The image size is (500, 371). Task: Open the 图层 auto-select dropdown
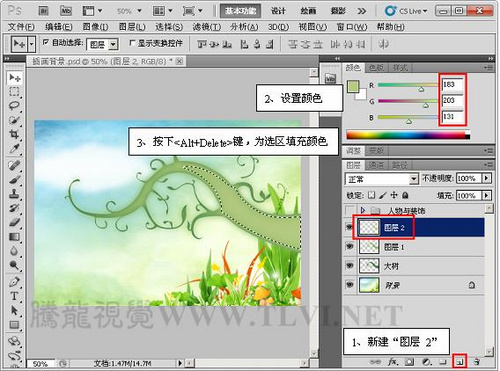114,44
